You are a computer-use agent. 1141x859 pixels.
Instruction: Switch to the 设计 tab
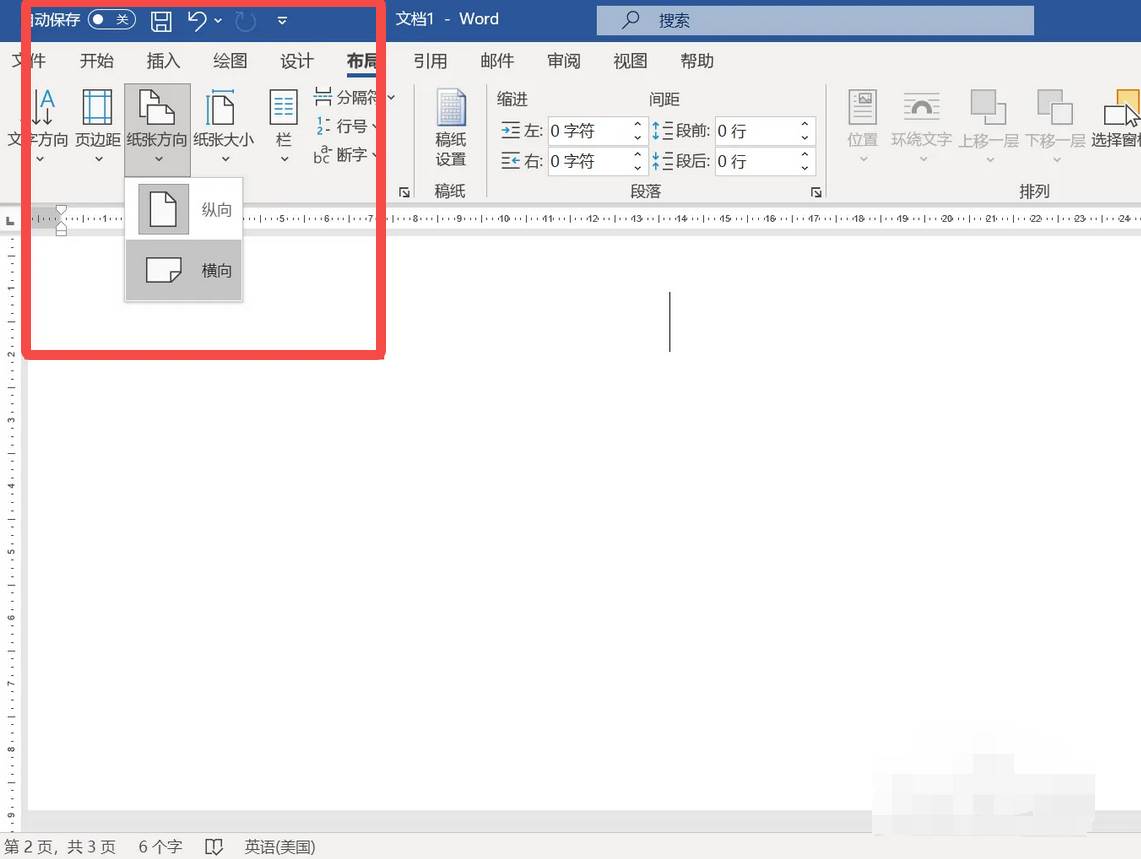coord(297,61)
